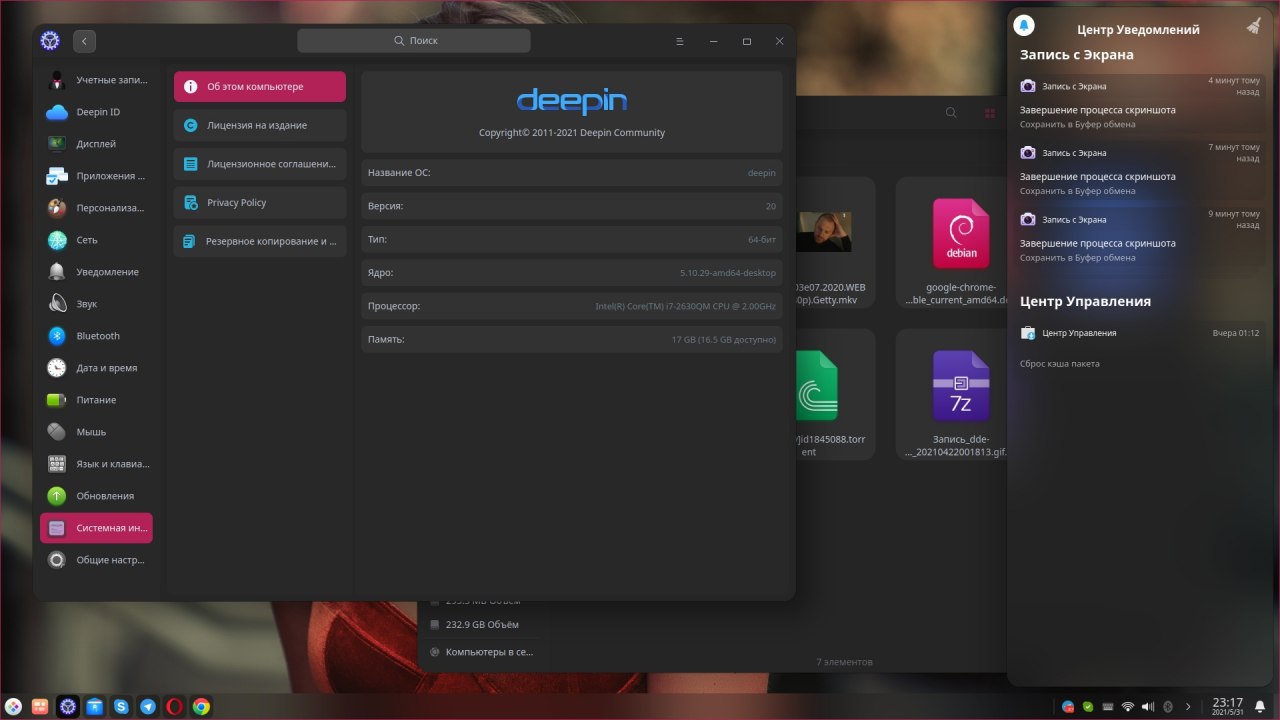
Task: Select Компьютеры в сети in file manager
Action: click(x=481, y=652)
